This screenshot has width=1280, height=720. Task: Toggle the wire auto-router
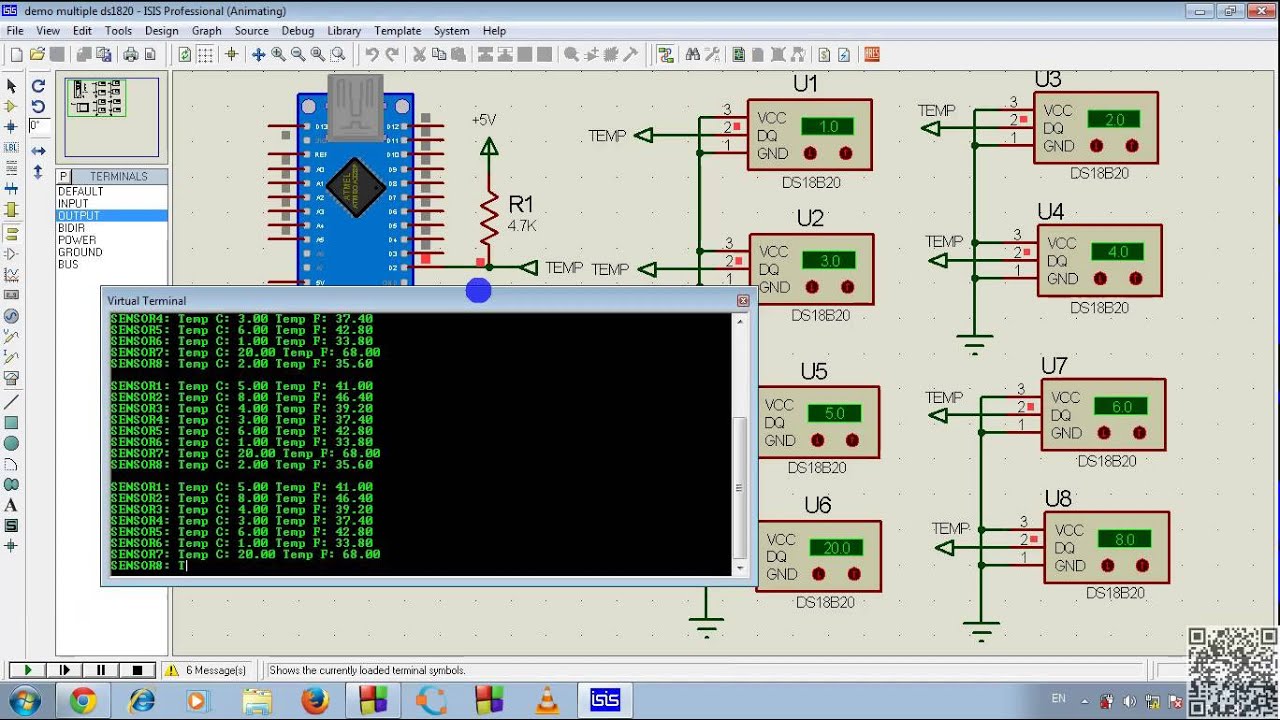pos(665,55)
